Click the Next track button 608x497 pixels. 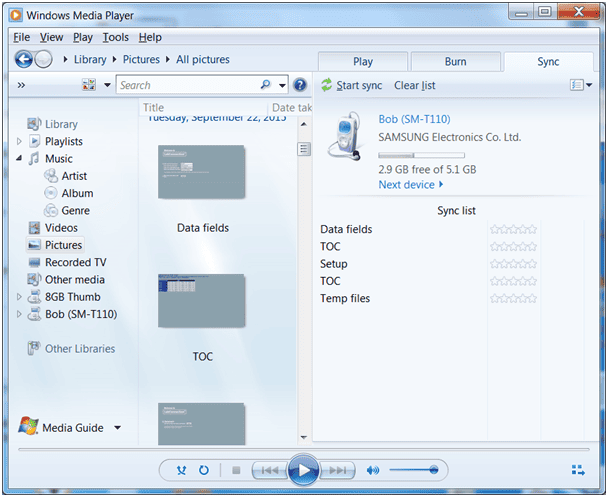337,470
